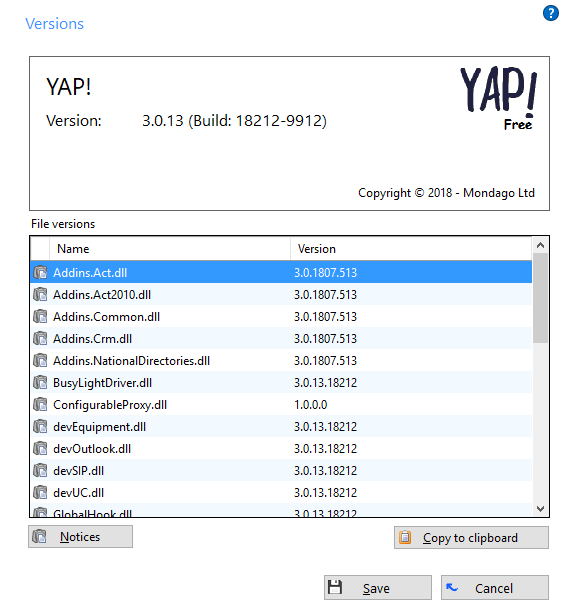
Task: Sort list by Name column header
Action: [x=170, y=249]
